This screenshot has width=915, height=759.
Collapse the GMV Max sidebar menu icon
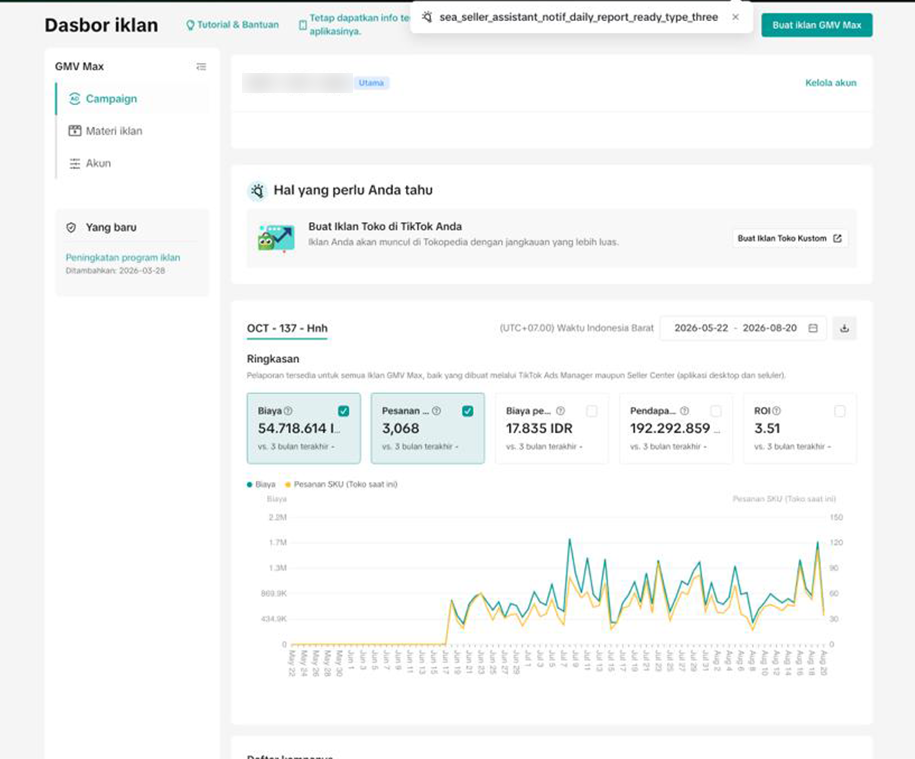(x=201, y=67)
